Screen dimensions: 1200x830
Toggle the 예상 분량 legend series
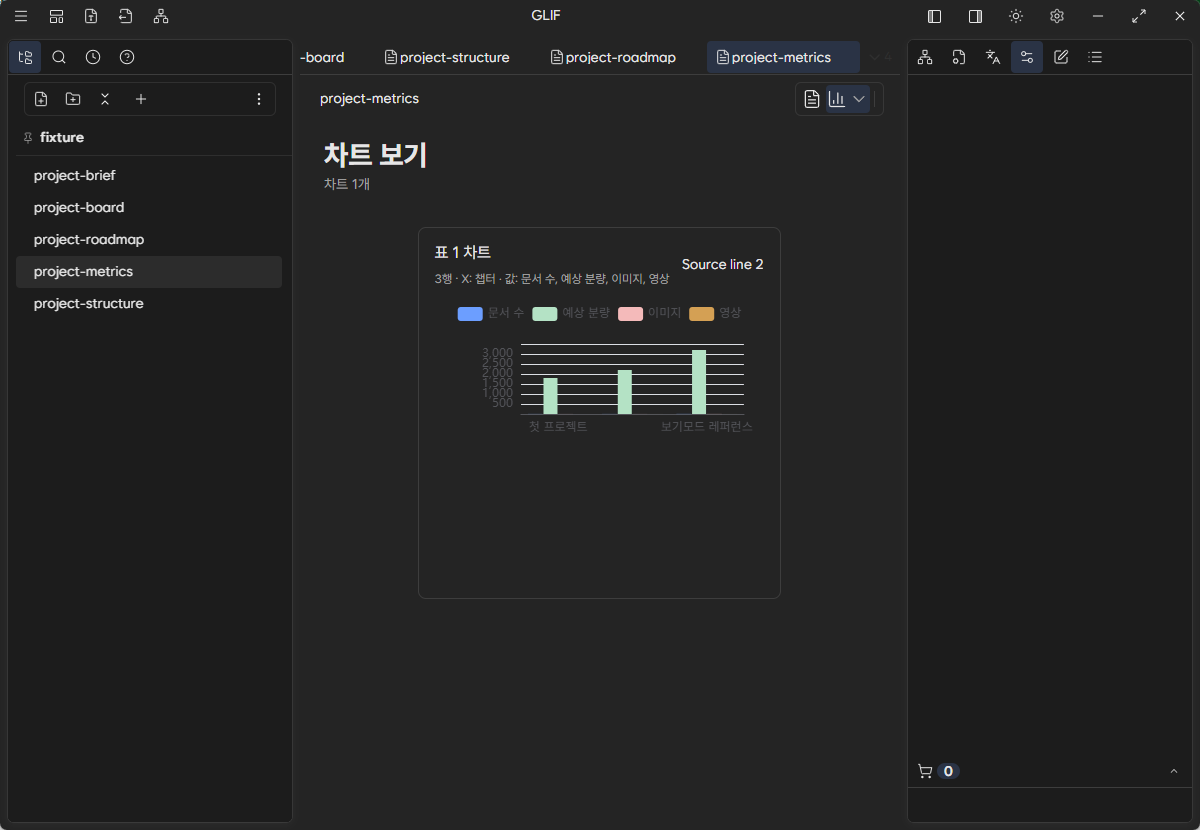571,313
